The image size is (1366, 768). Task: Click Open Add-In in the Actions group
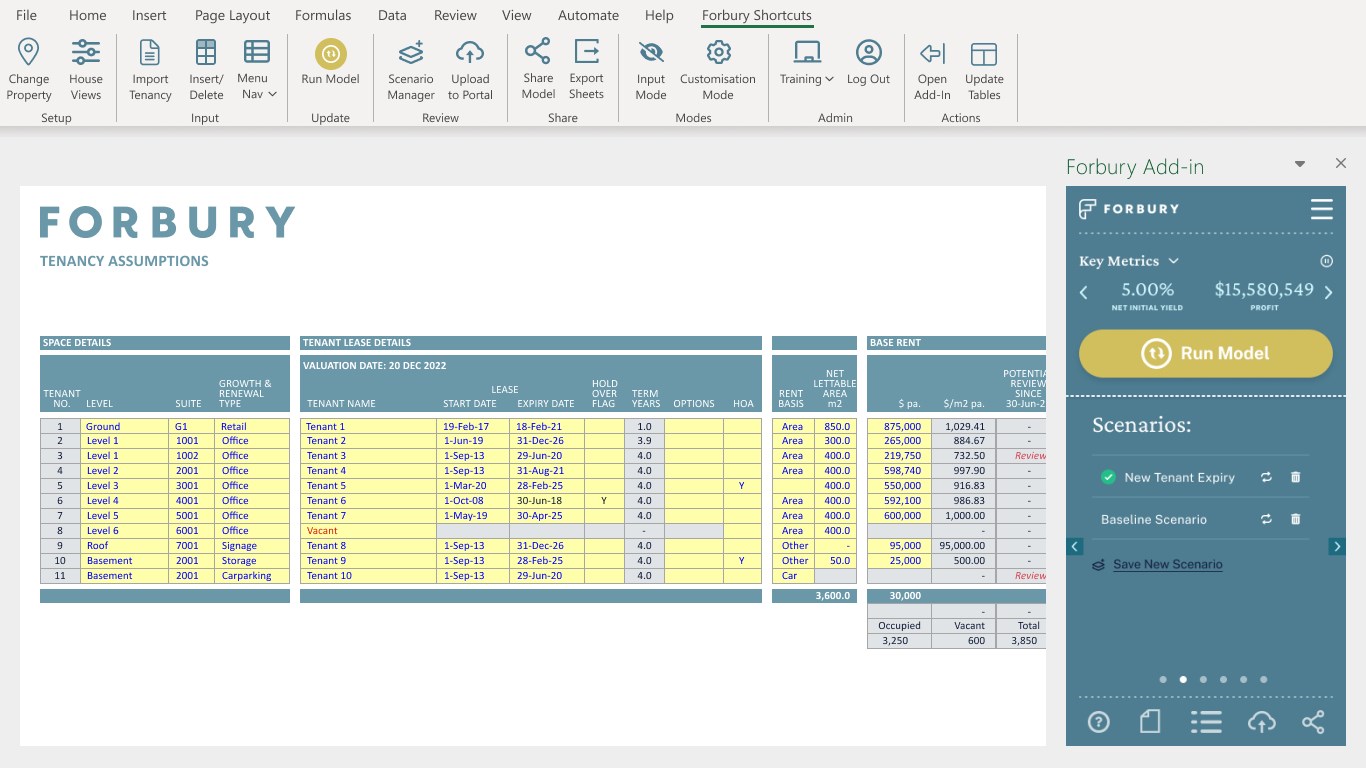(x=932, y=69)
